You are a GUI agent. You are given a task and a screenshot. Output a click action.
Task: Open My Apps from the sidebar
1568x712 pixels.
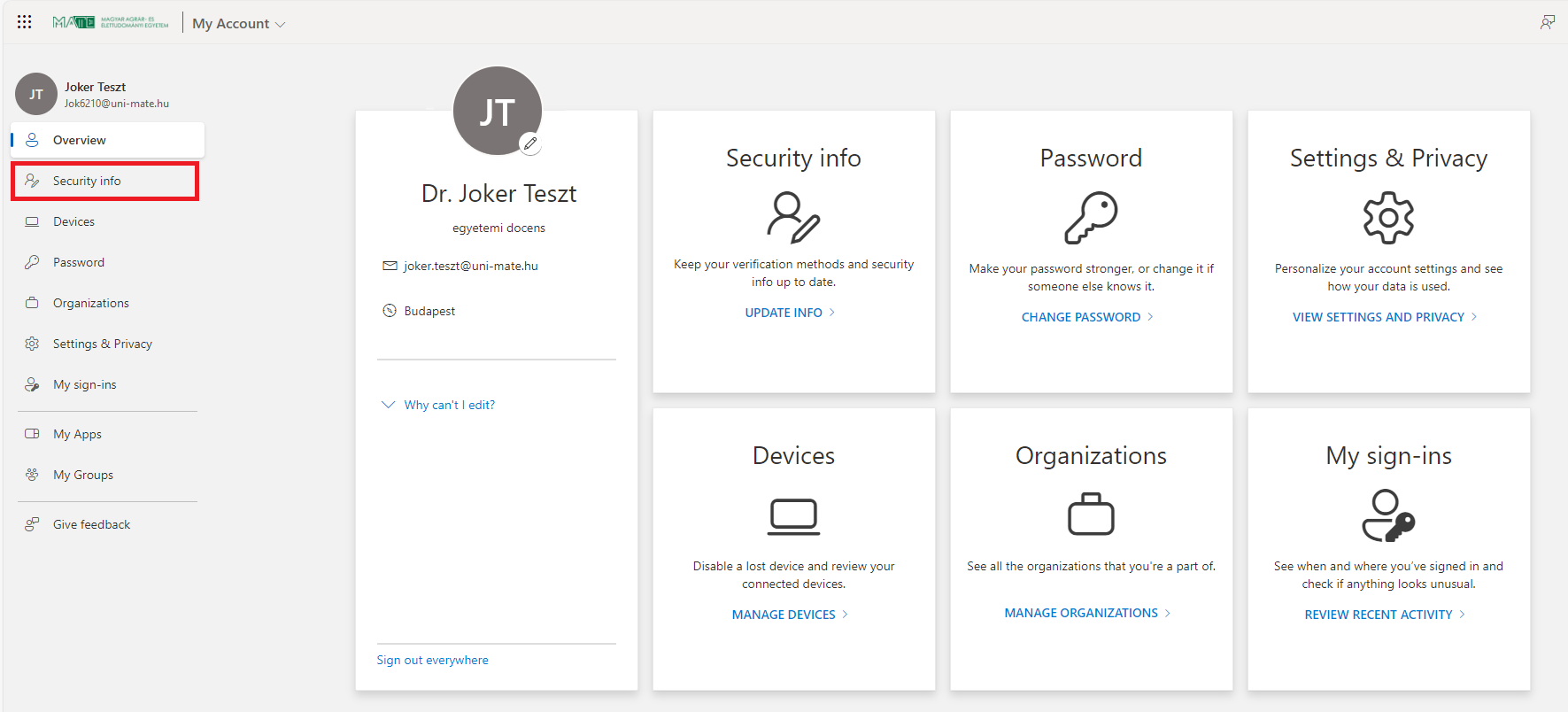click(77, 434)
